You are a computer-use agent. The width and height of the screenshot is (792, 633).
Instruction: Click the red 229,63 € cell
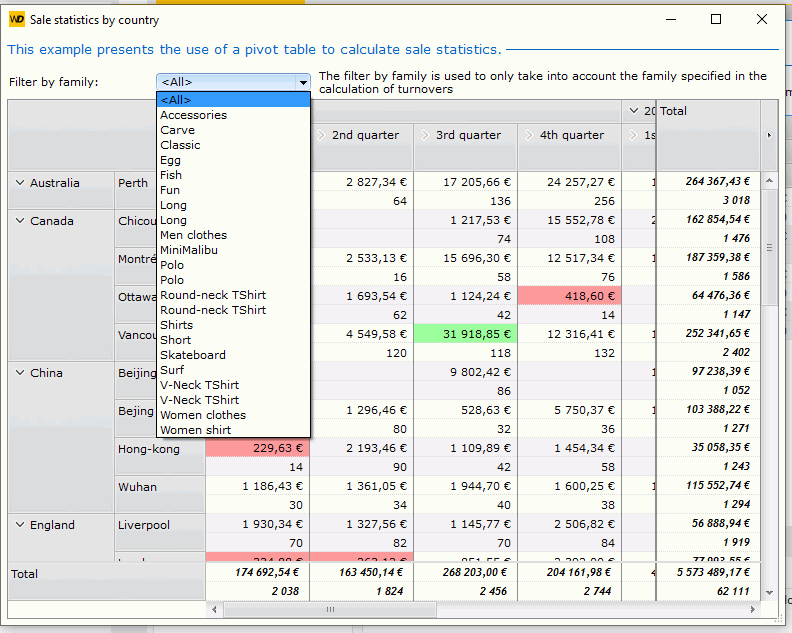point(258,448)
